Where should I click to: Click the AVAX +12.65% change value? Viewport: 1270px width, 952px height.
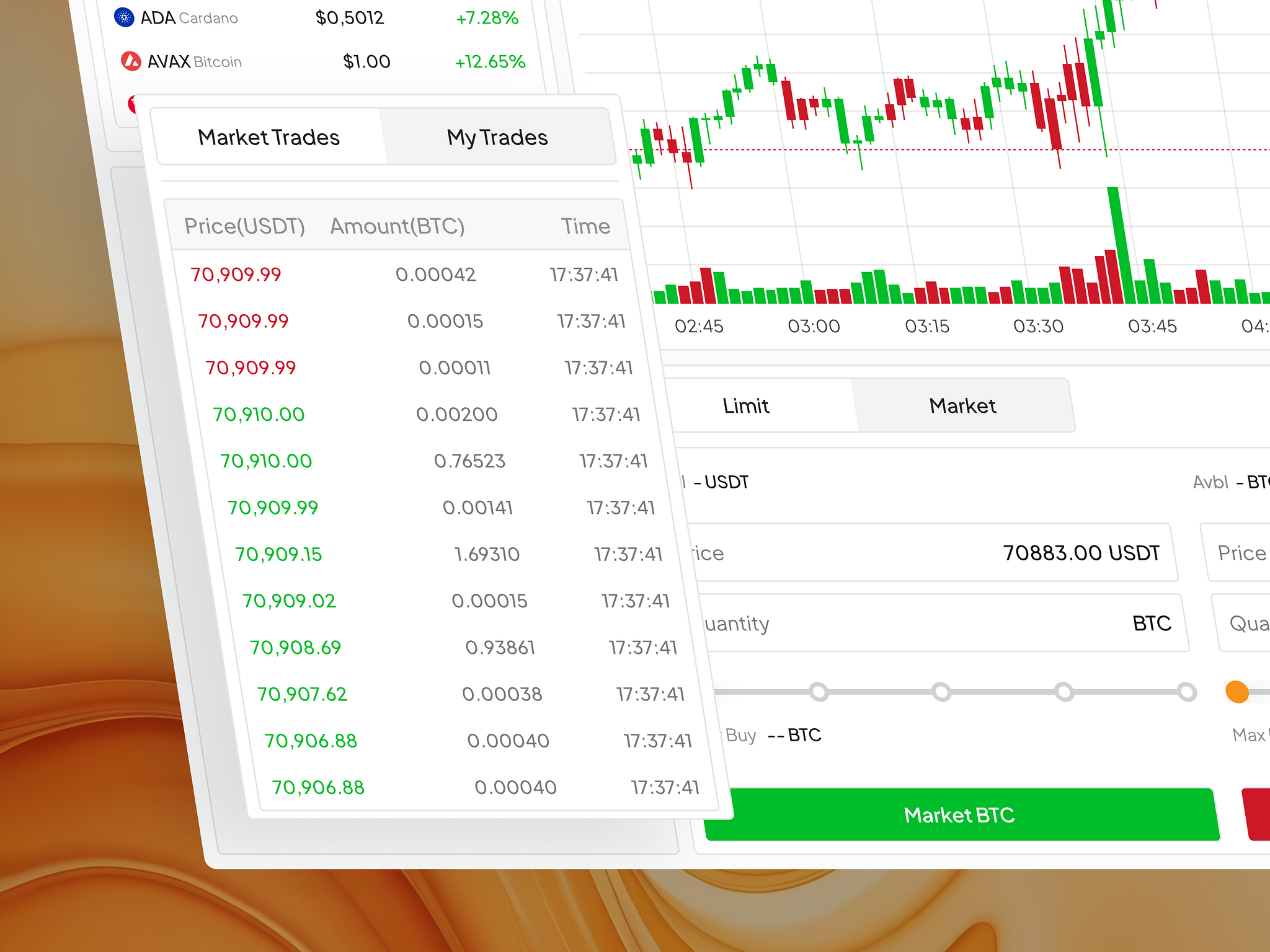491,61
